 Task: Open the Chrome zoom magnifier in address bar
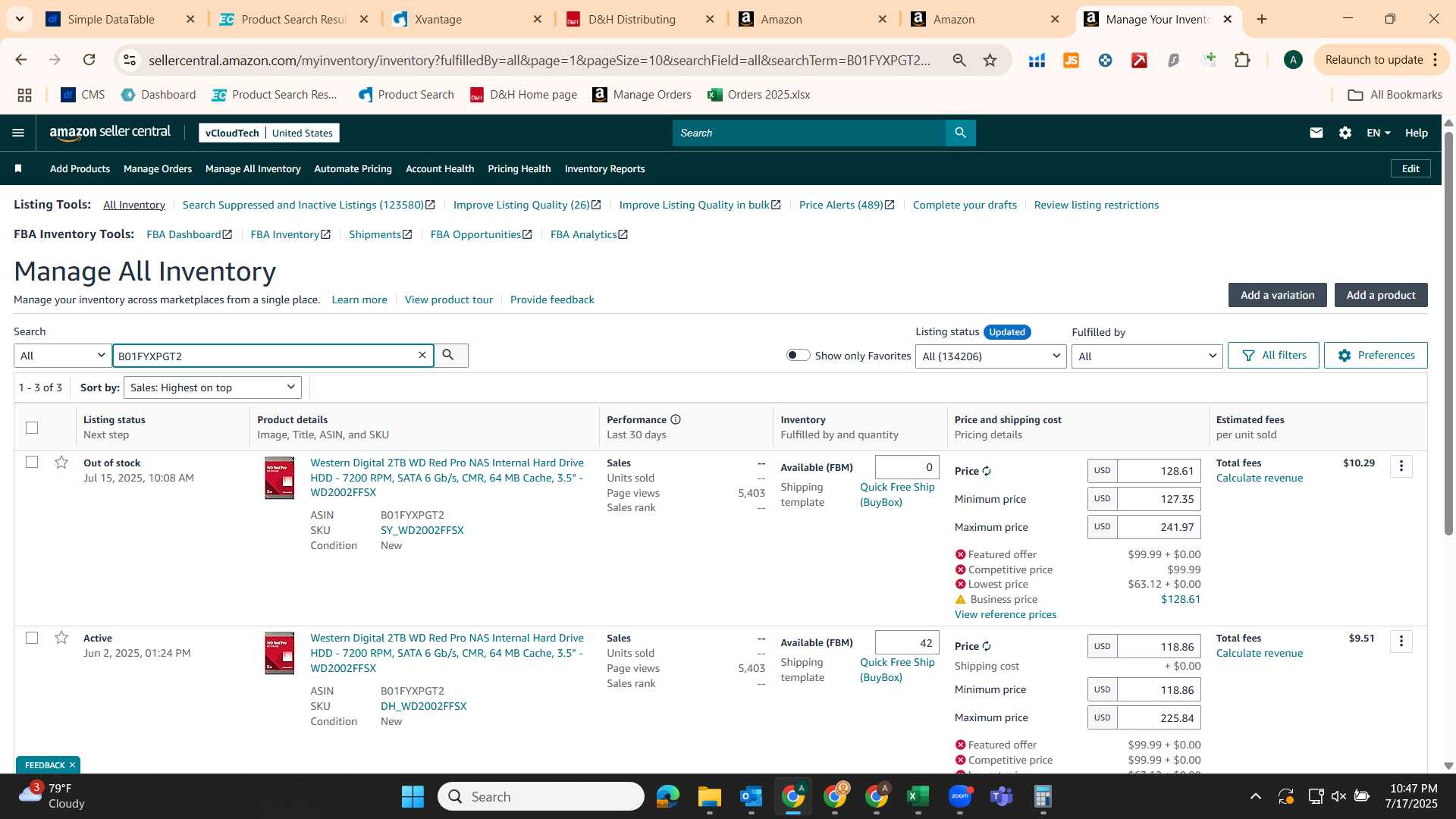tap(959, 60)
